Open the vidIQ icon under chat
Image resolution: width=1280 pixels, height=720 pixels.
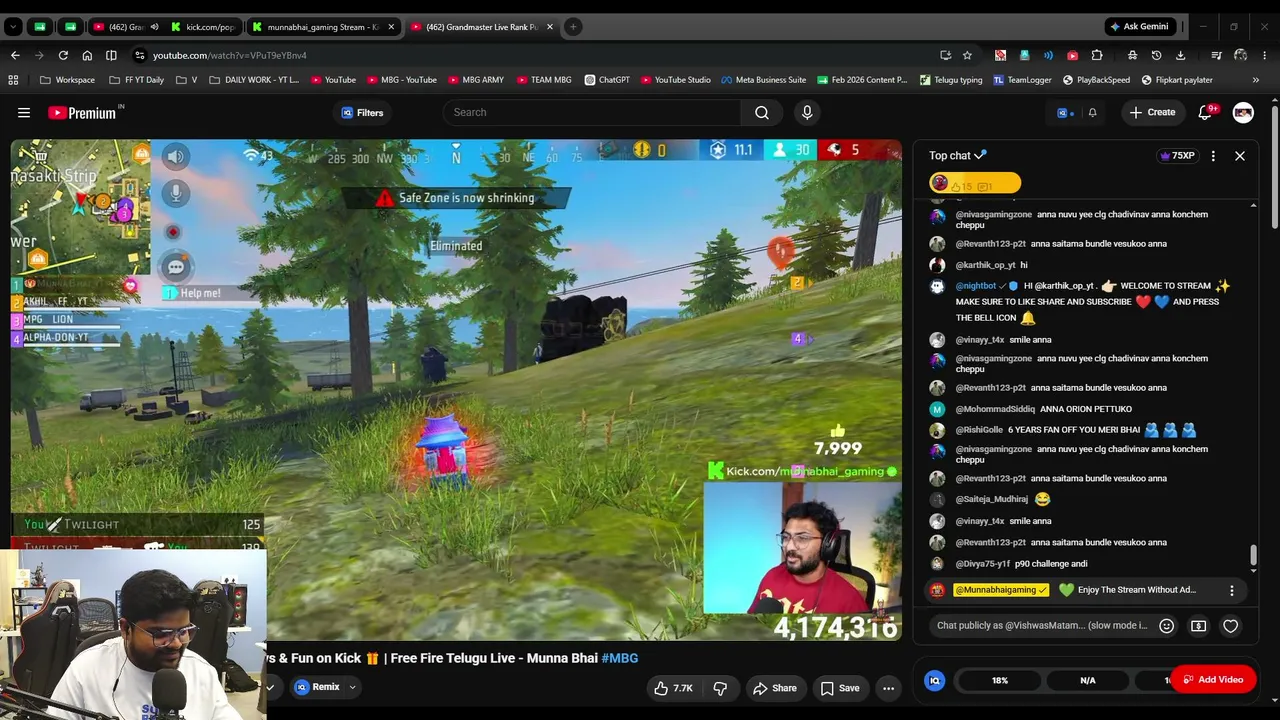point(935,681)
